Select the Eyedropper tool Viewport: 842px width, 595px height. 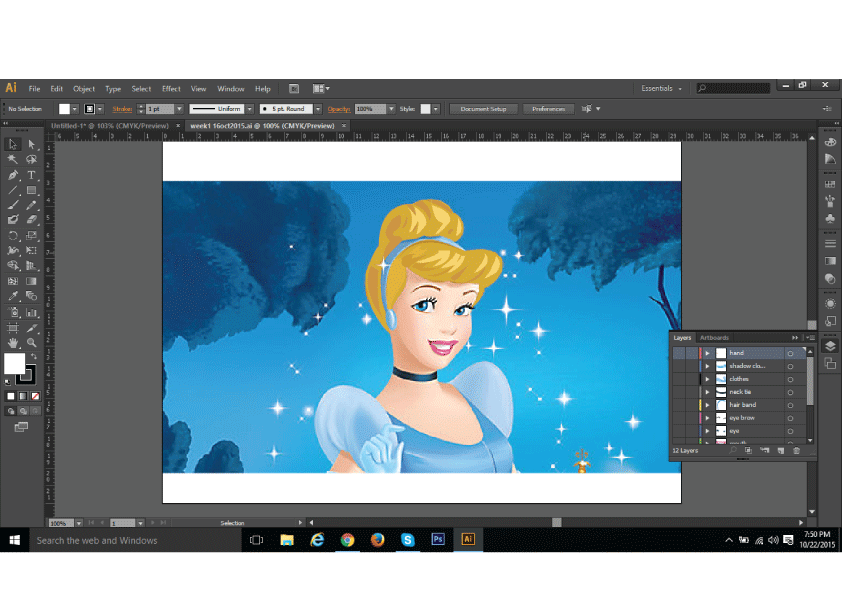coord(13,296)
